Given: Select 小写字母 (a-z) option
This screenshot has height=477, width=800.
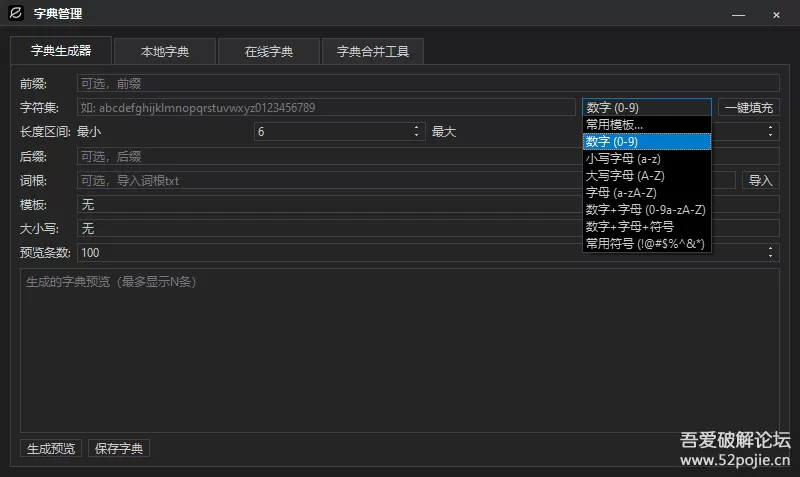Looking at the screenshot, I should [647, 159].
